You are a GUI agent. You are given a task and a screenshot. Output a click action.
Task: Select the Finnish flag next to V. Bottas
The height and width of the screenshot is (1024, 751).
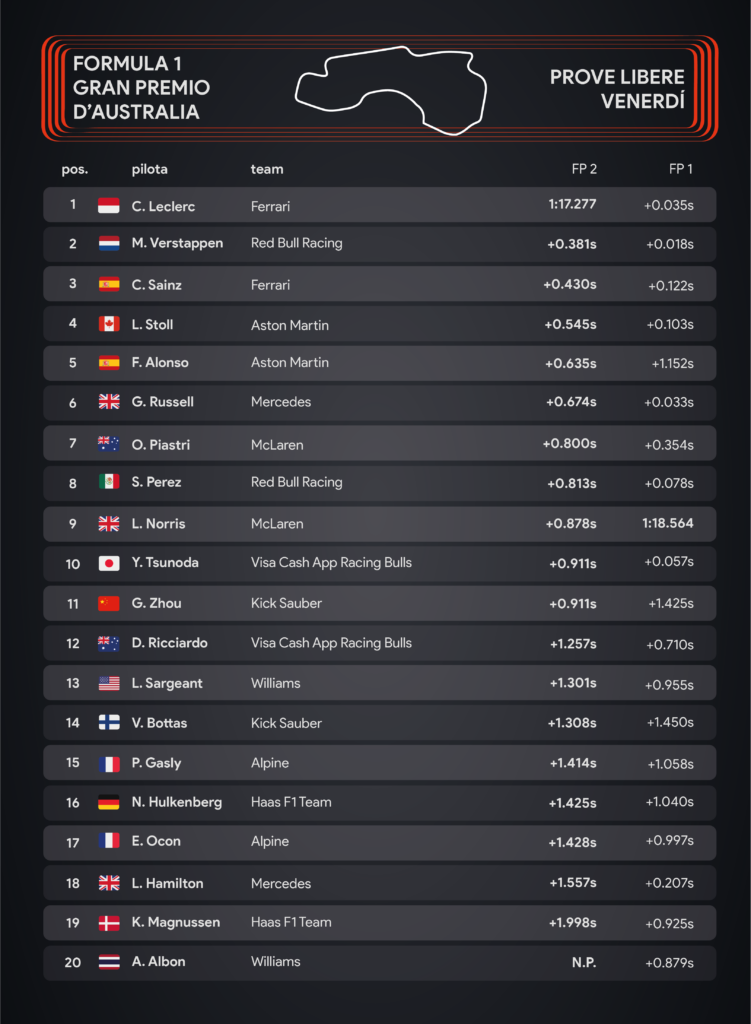(x=109, y=723)
